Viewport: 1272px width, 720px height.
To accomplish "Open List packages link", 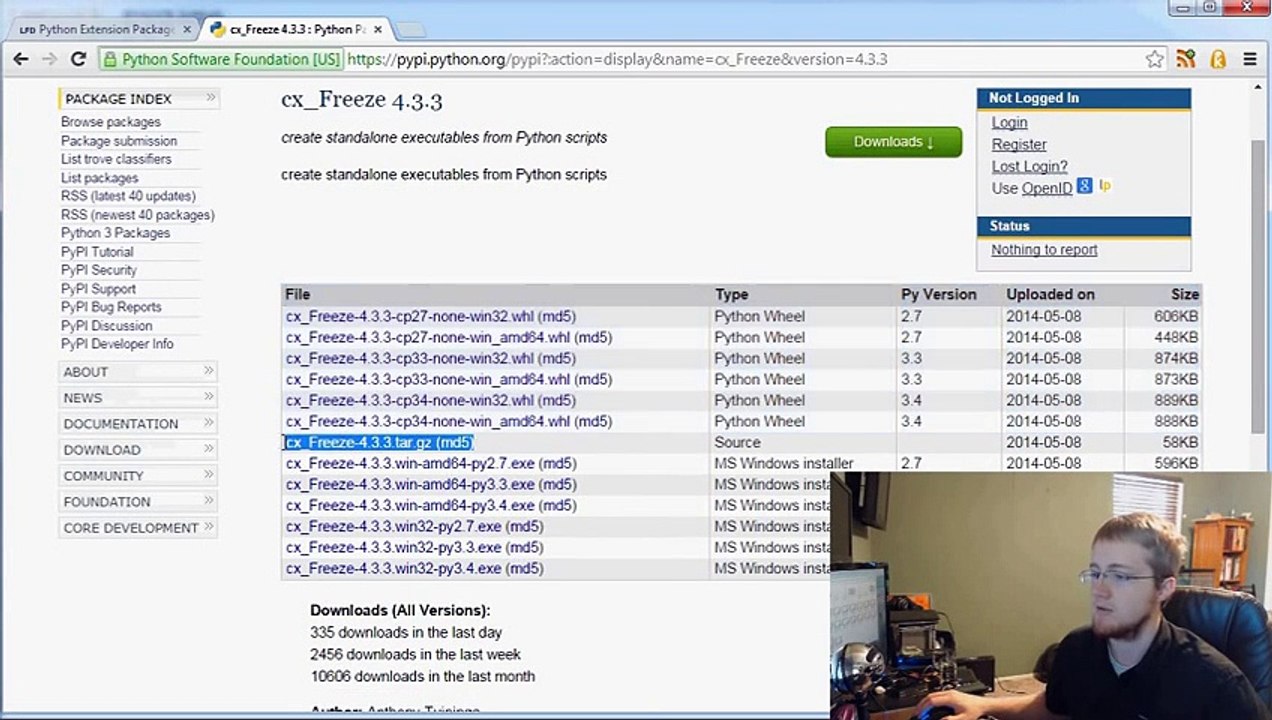I will [x=99, y=178].
